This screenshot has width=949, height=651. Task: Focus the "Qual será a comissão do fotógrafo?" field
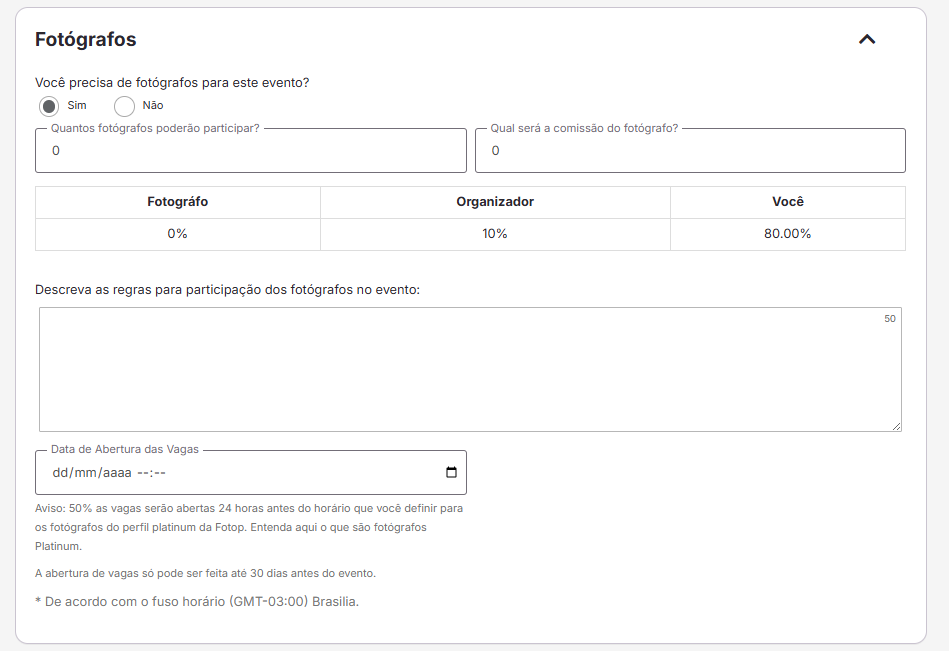[x=690, y=151]
